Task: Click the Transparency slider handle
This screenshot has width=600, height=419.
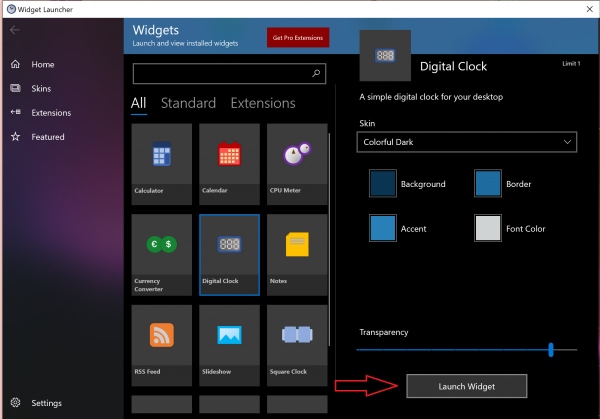Action: [551, 349]
